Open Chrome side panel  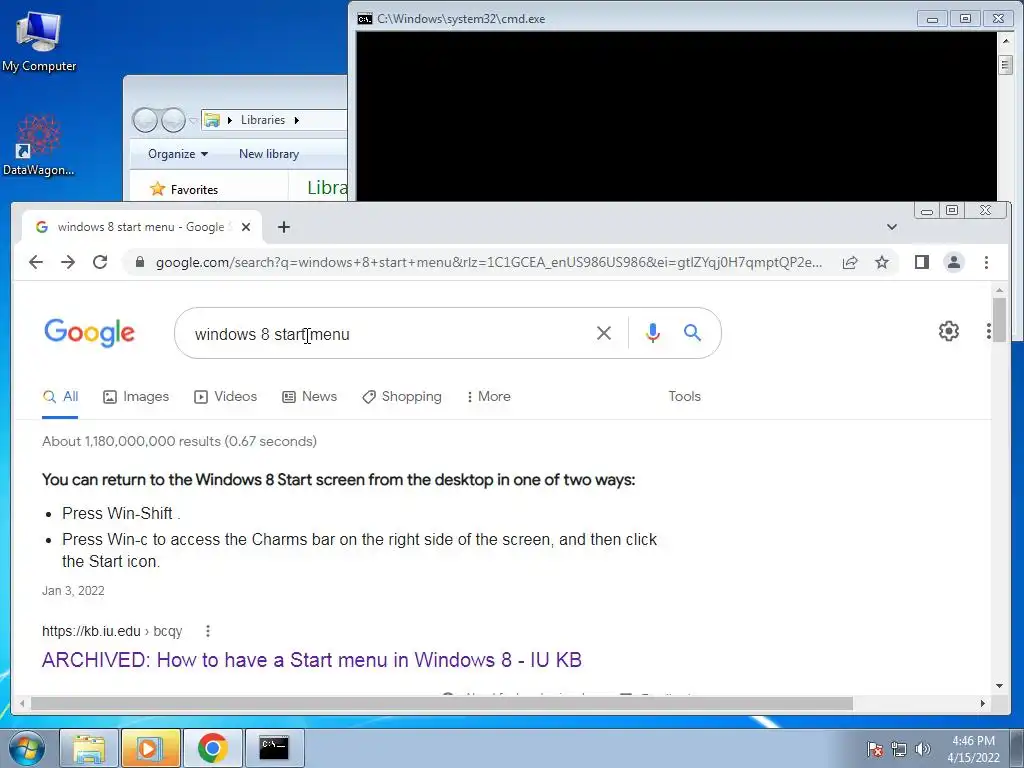[x=921, y=263]
